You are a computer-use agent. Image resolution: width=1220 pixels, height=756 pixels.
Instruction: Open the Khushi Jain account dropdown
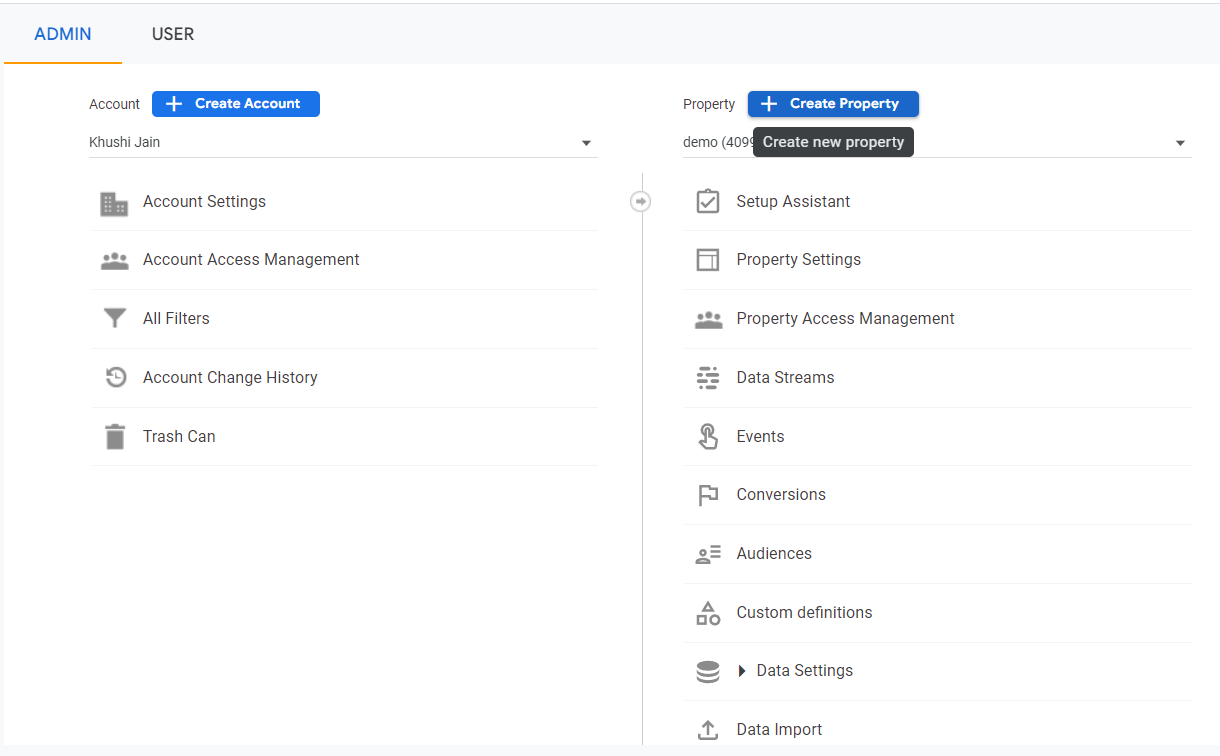pyautogui.click(x=343, y=143)
